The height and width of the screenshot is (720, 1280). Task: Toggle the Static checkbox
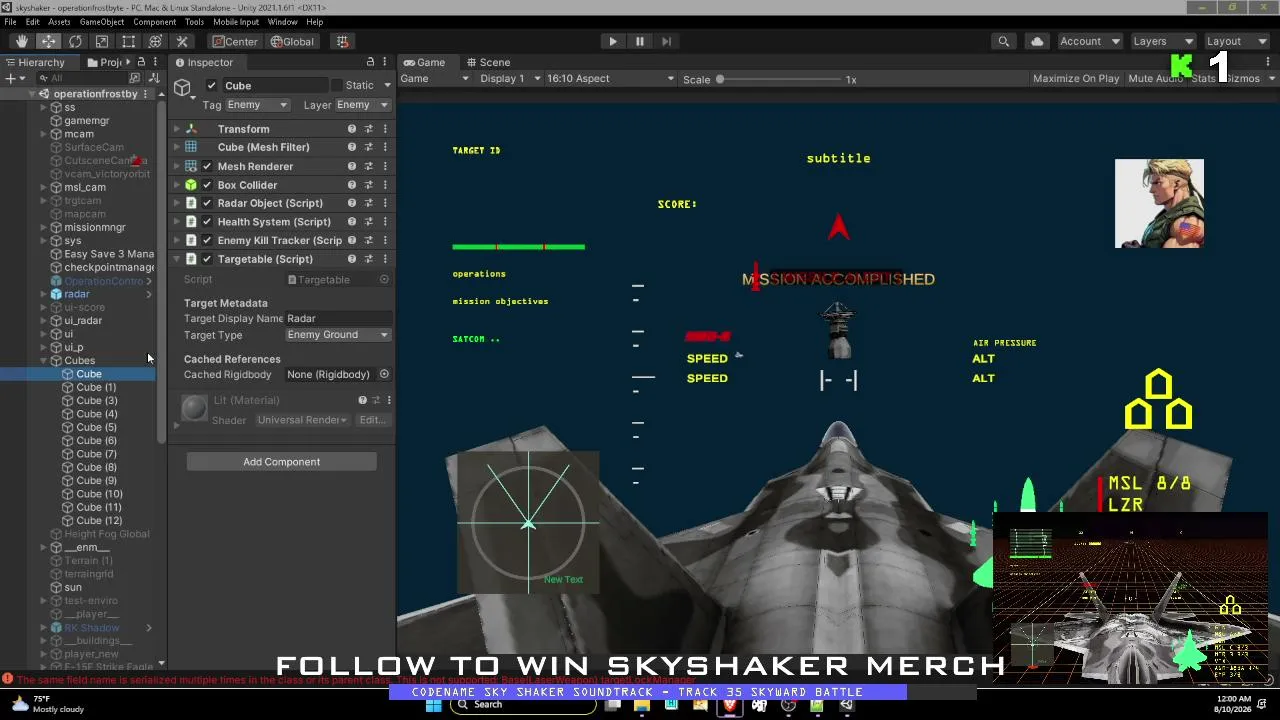[x=337, y=85]
